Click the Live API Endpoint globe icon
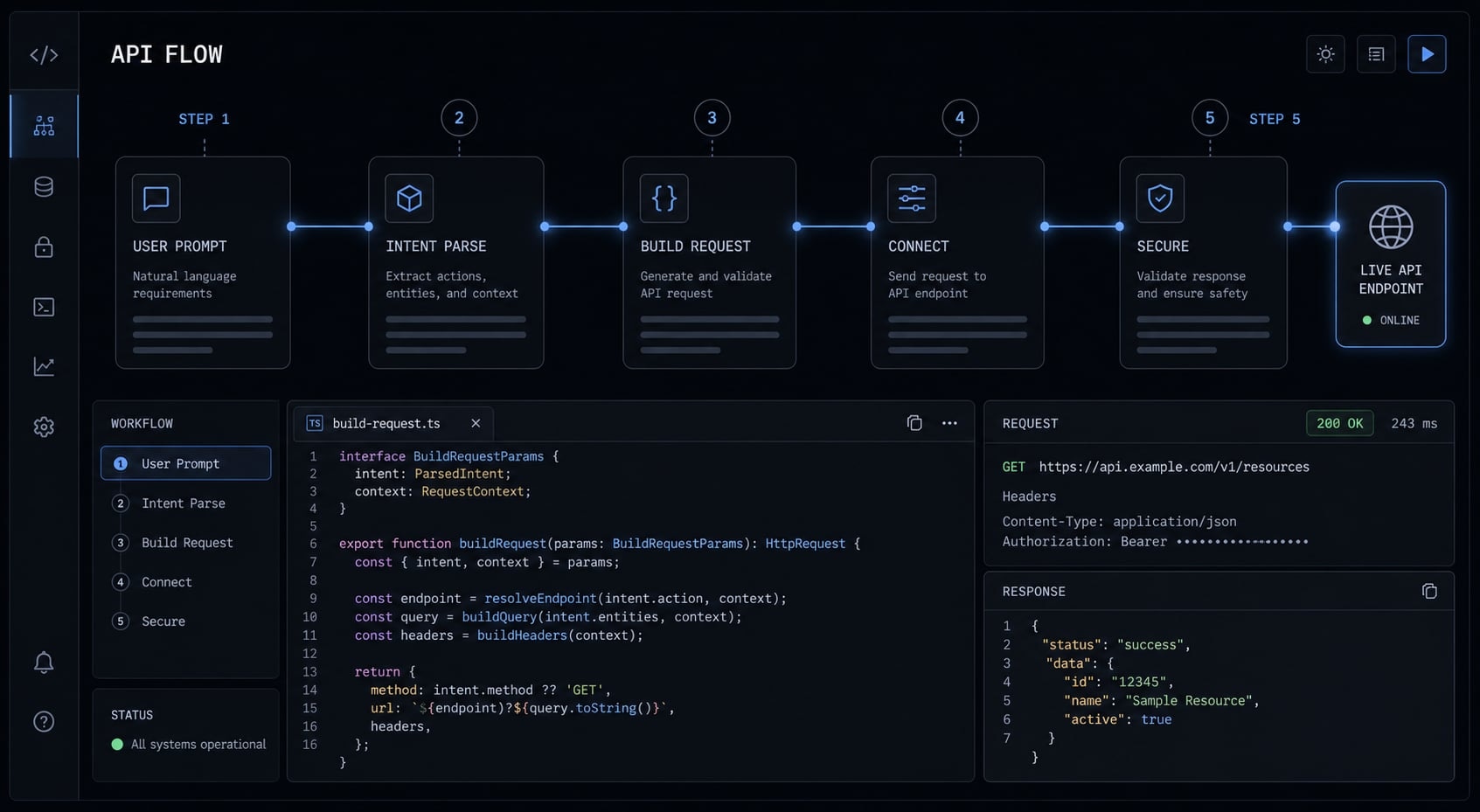The width and height of the screenshot is (1480, 812). (x=1391, y=227)
